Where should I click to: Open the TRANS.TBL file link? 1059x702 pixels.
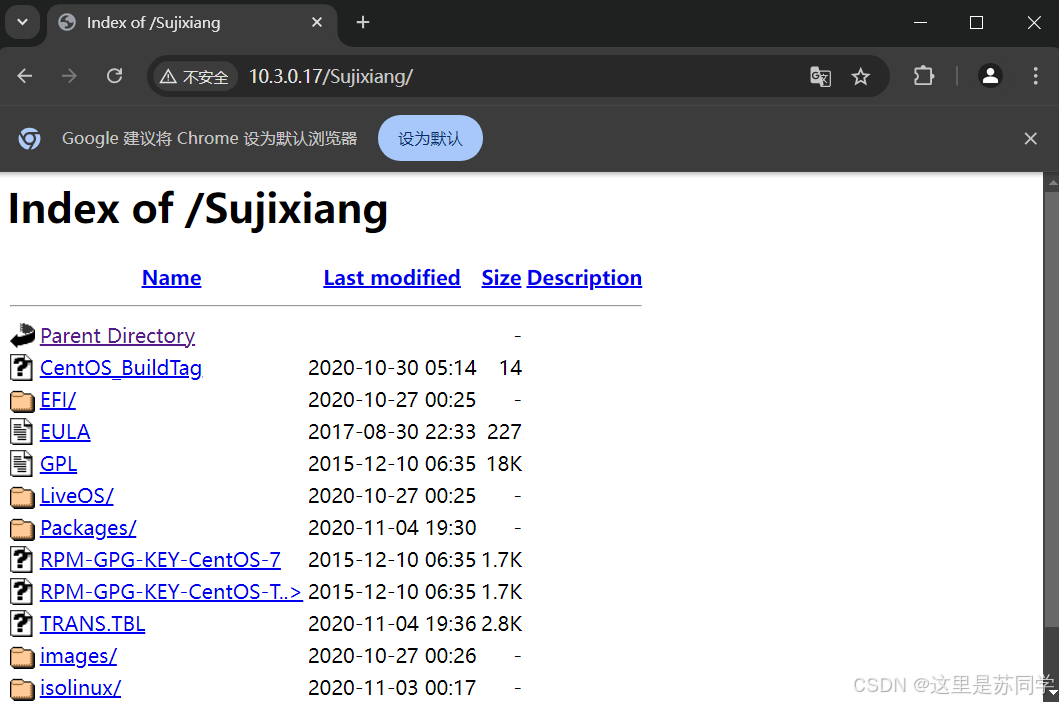93,624
